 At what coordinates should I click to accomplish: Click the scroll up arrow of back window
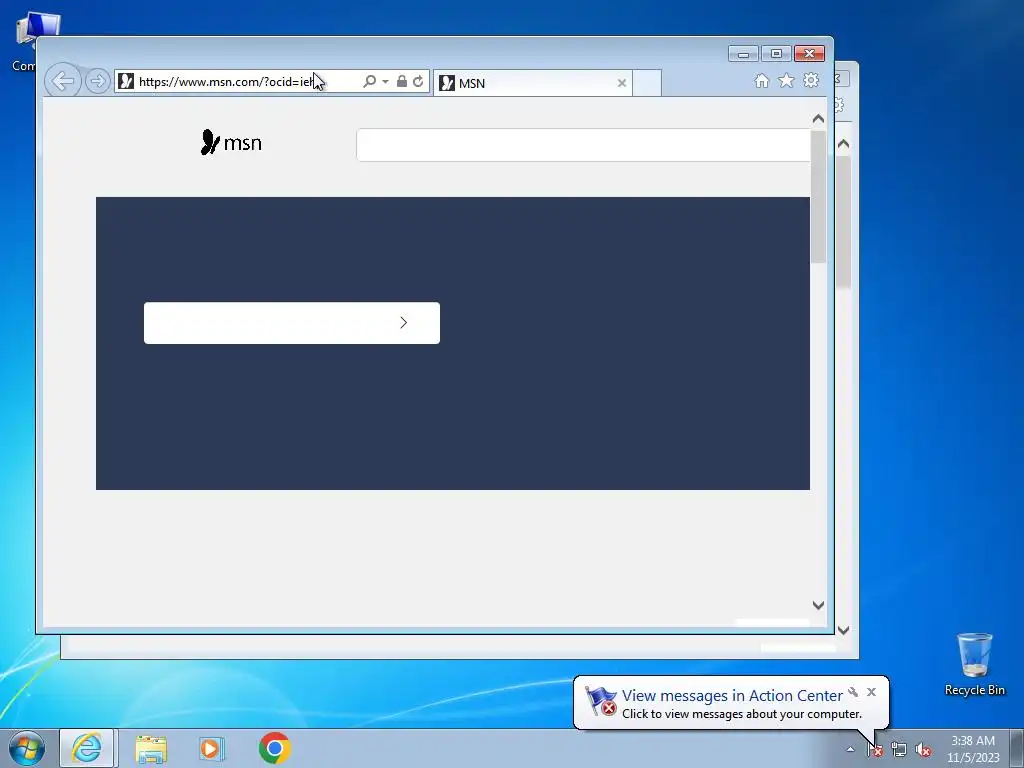[x=844, y=144]
